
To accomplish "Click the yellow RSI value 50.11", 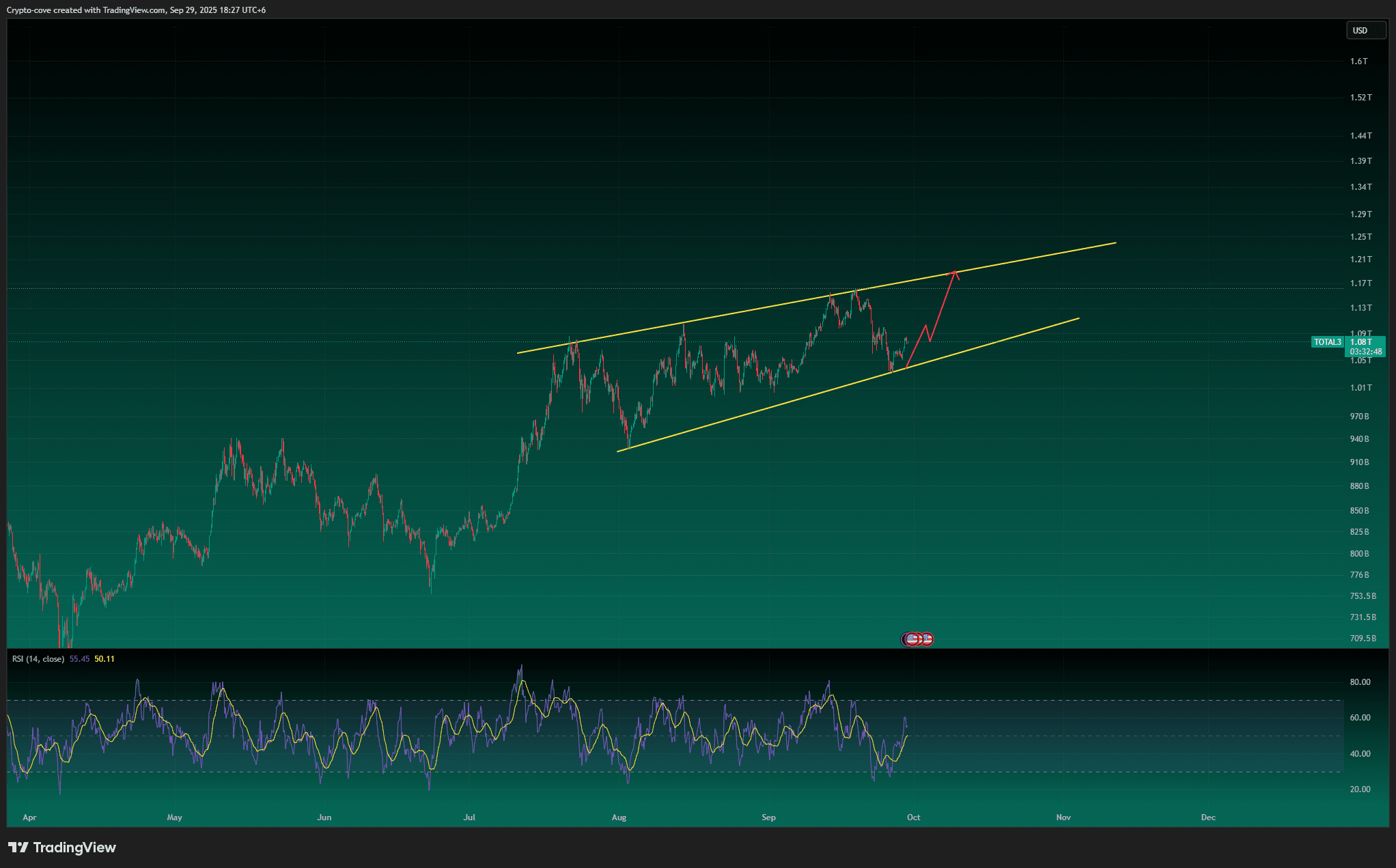I will (x=104, y=659).
